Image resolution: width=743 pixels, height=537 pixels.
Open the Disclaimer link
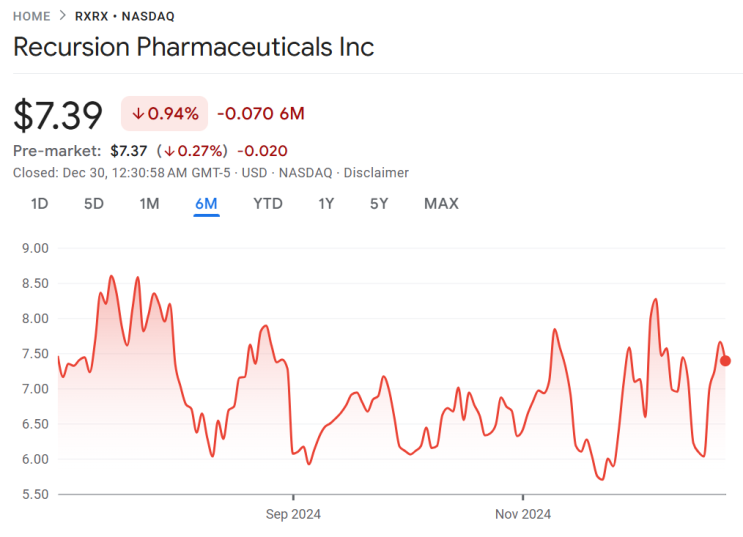point(377,173)
